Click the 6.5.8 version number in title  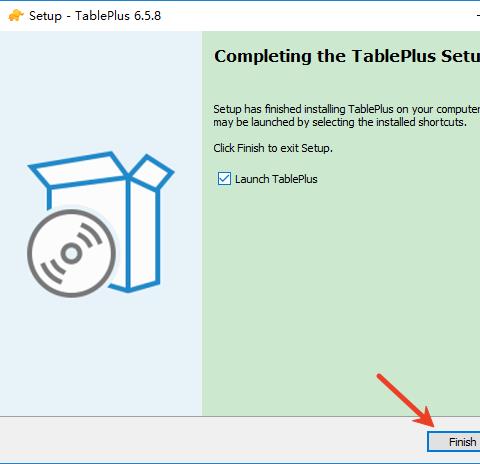148,16
